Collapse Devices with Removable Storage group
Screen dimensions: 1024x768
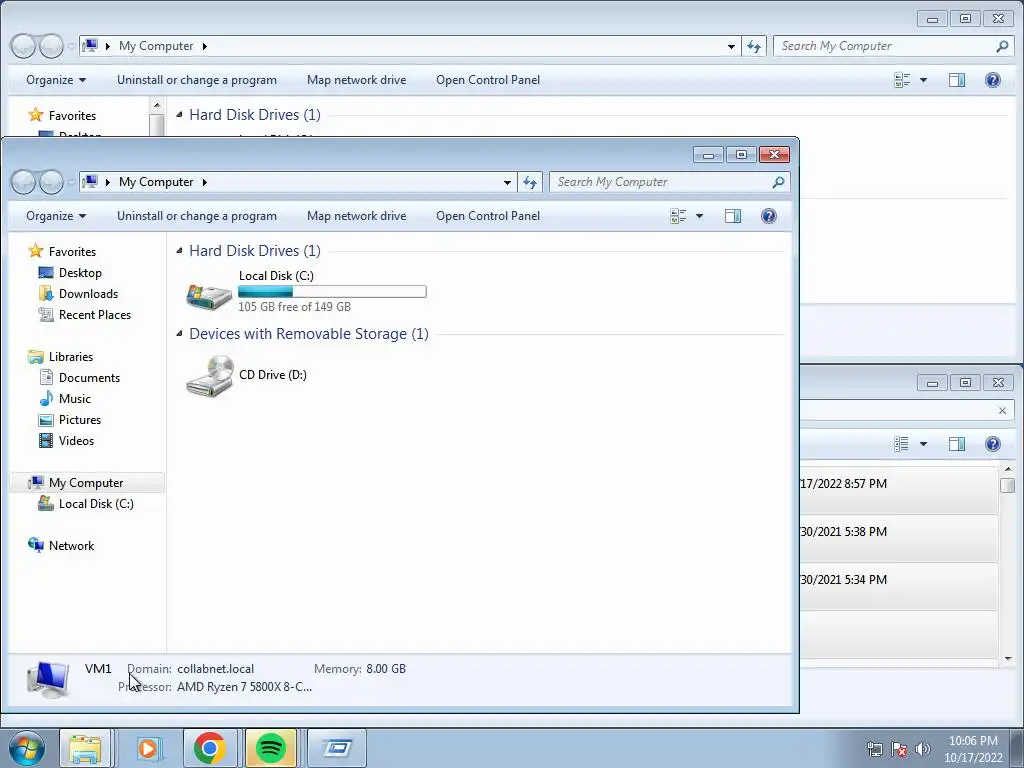point(180,334)
